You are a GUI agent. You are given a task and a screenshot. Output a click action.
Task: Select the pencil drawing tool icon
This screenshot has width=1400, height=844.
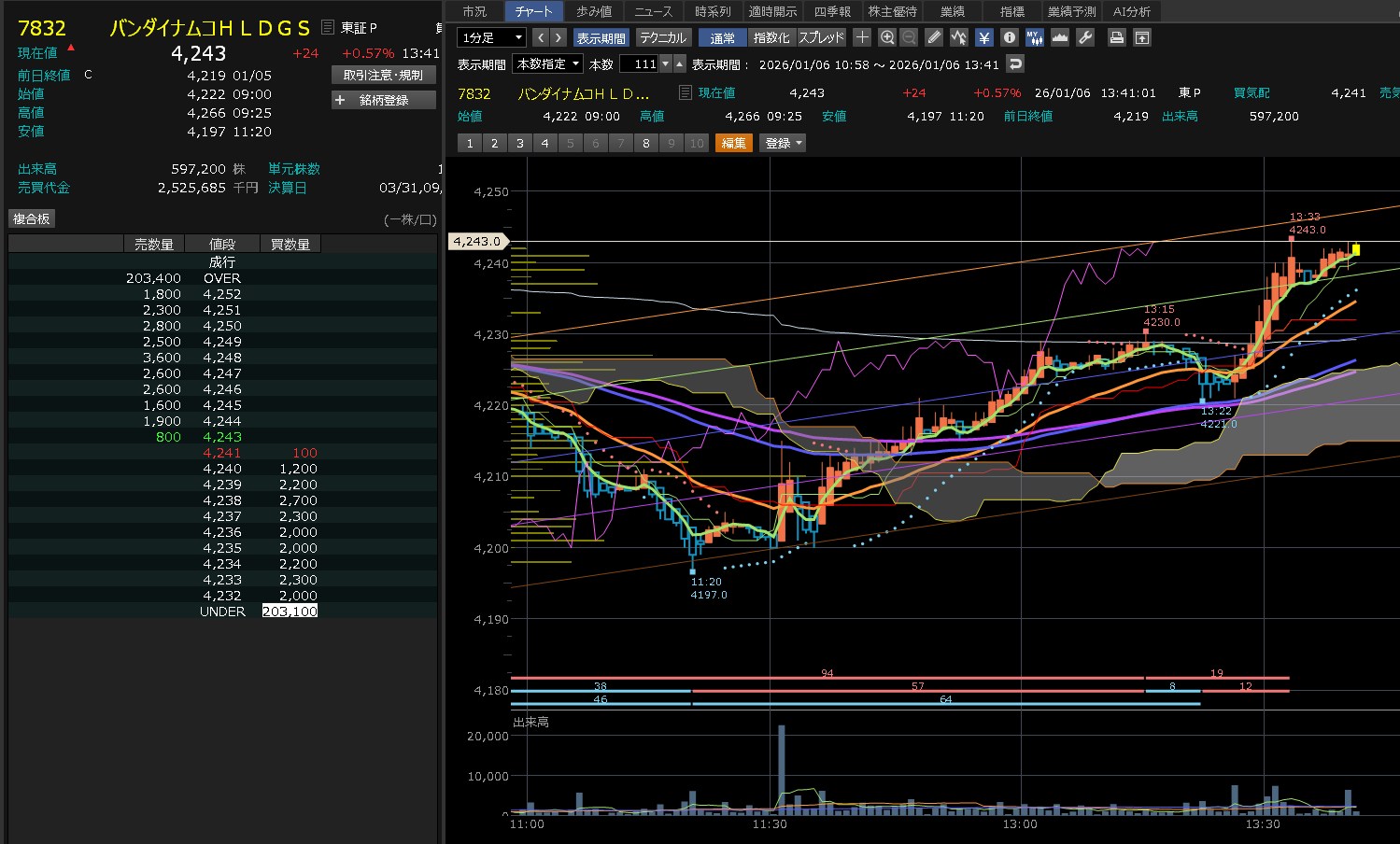point(934,37)
